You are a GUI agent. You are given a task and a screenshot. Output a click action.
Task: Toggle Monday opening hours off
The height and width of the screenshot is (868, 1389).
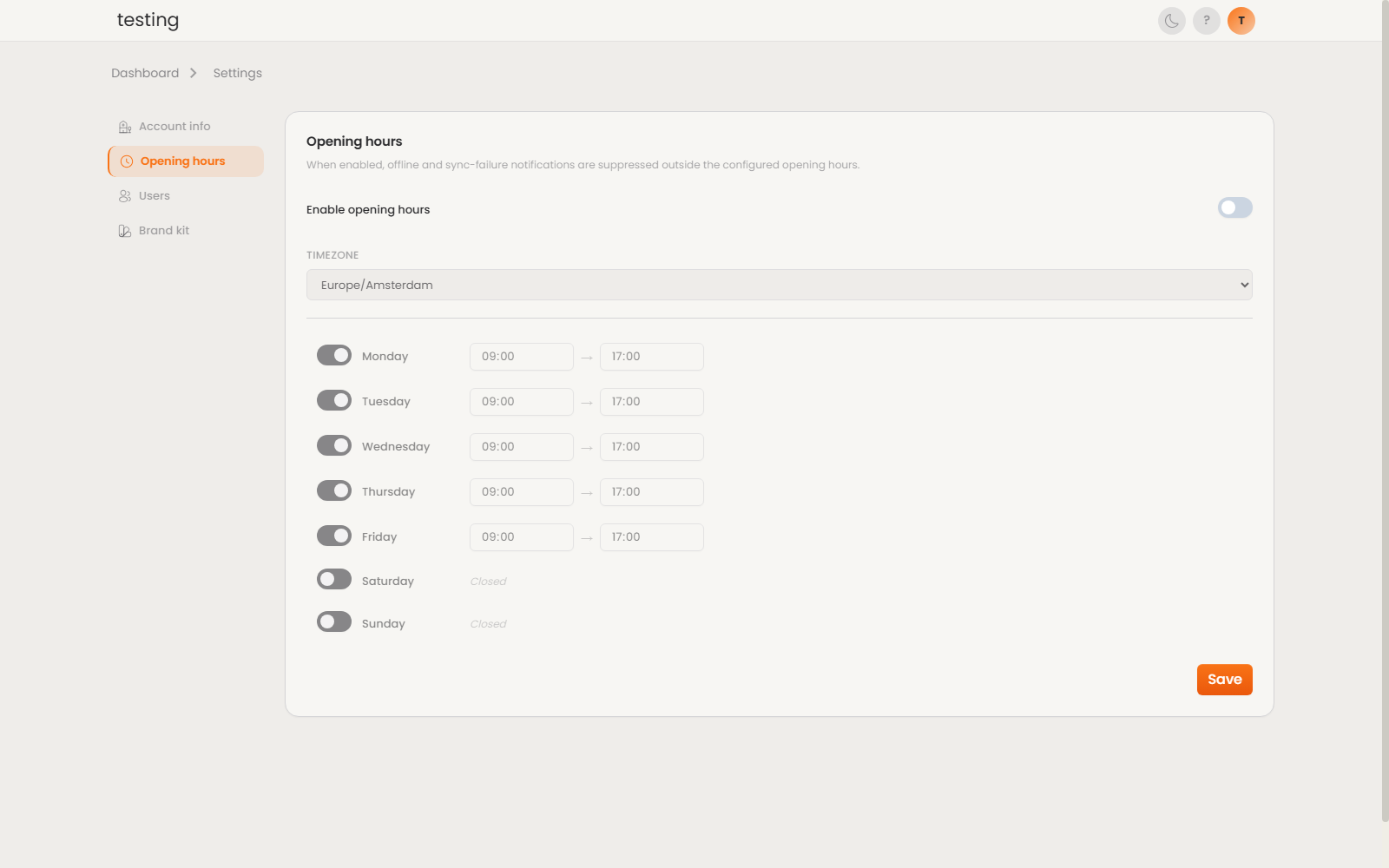(334, 355)
